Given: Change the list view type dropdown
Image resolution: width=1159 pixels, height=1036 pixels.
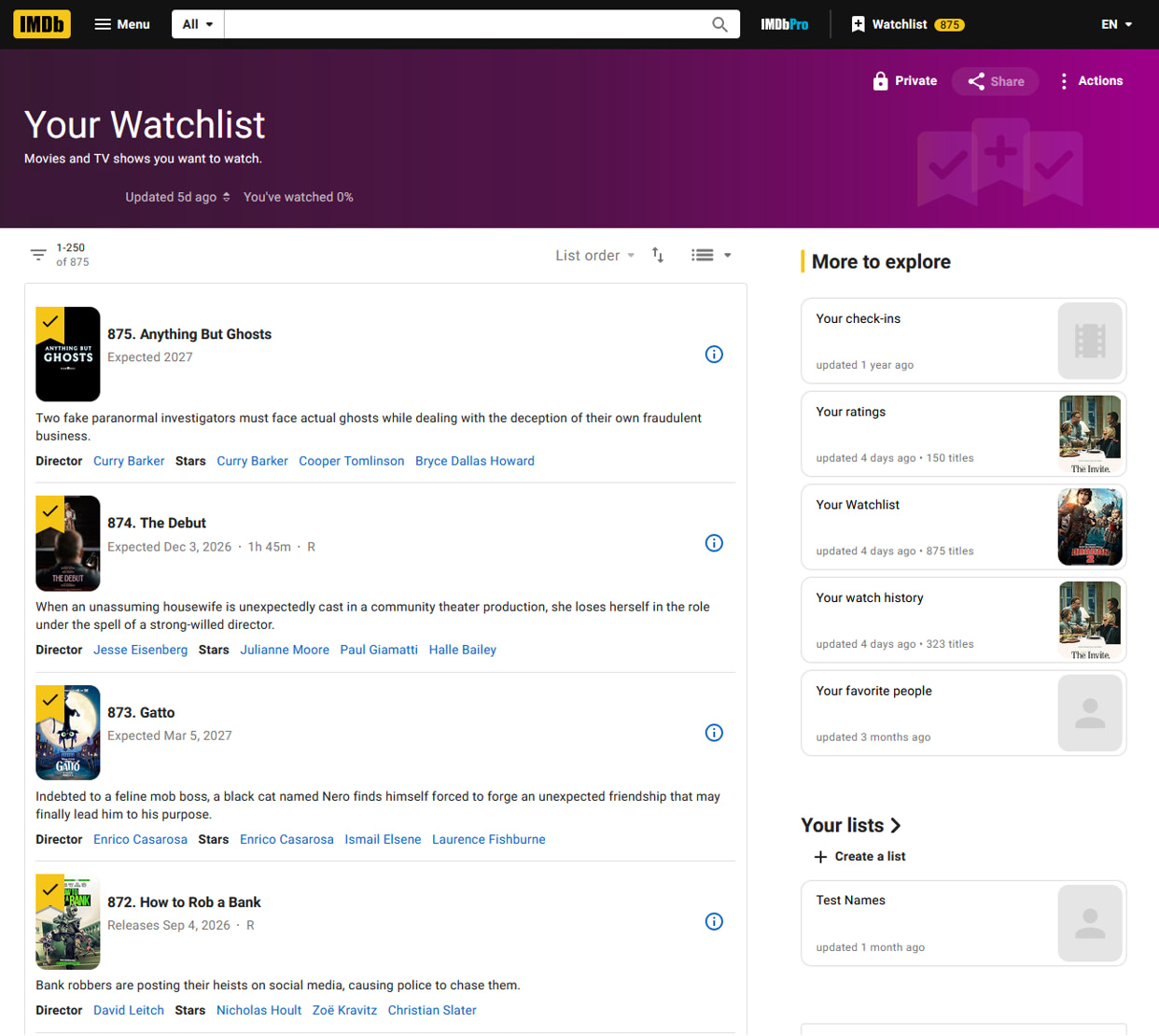Looking at the screenshot, I should click(711, 255).
